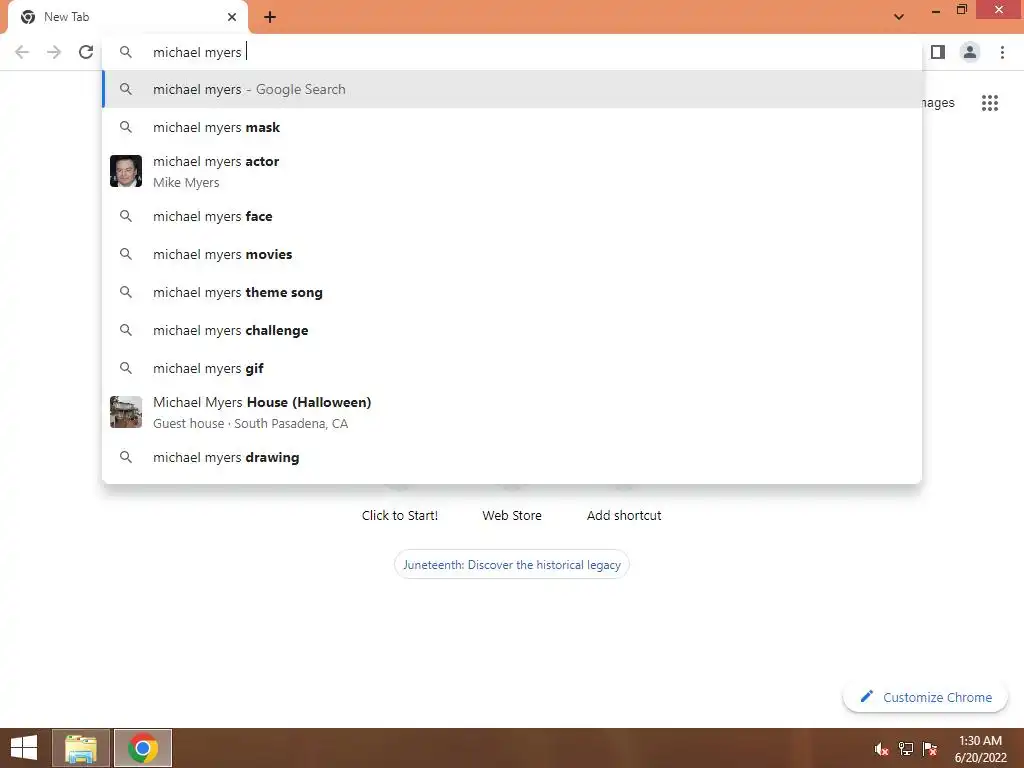
Task: Toggle the Chrome side panel icon
Action: coord(938,52)
